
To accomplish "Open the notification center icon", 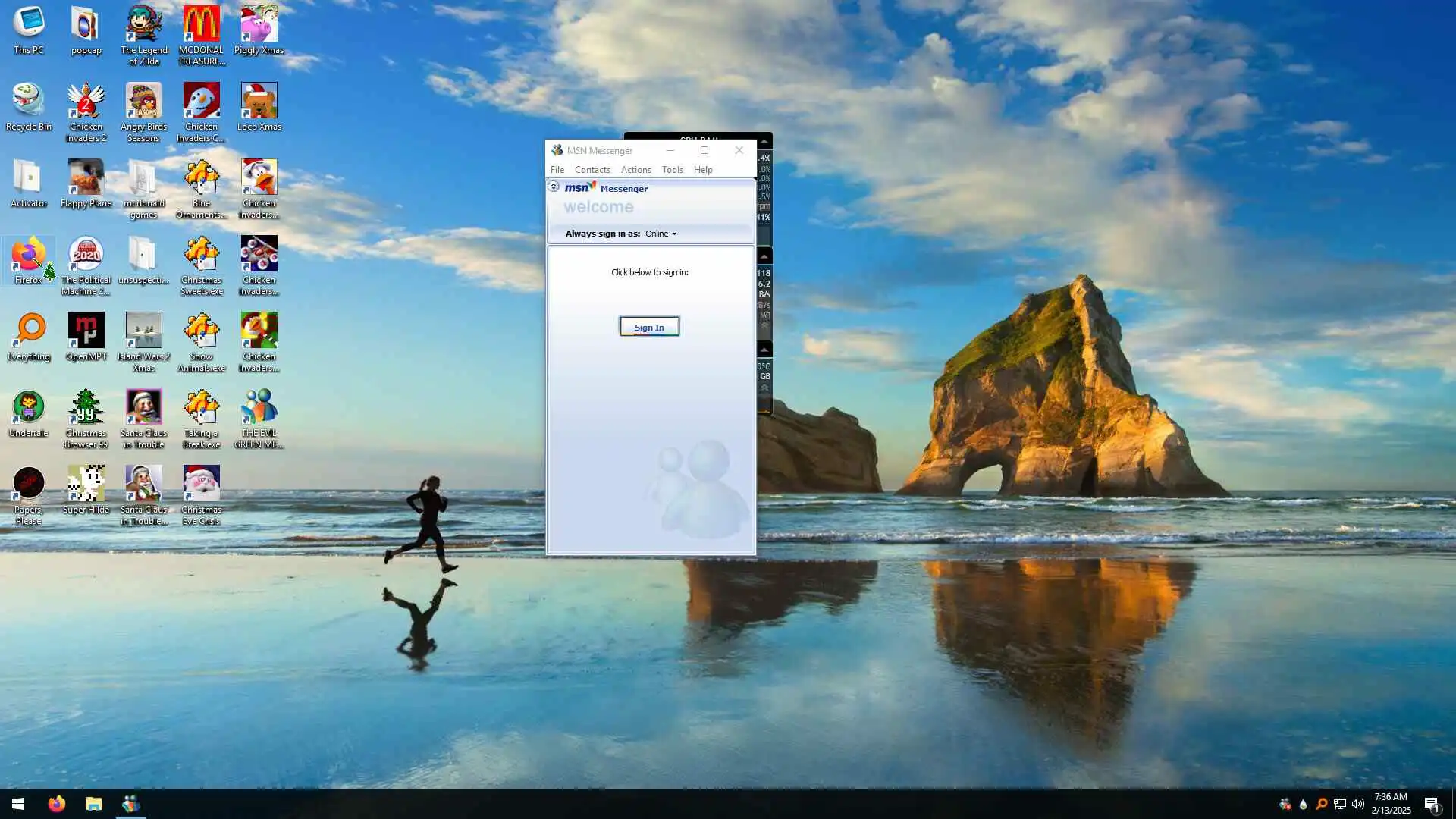I will 1431,804.
